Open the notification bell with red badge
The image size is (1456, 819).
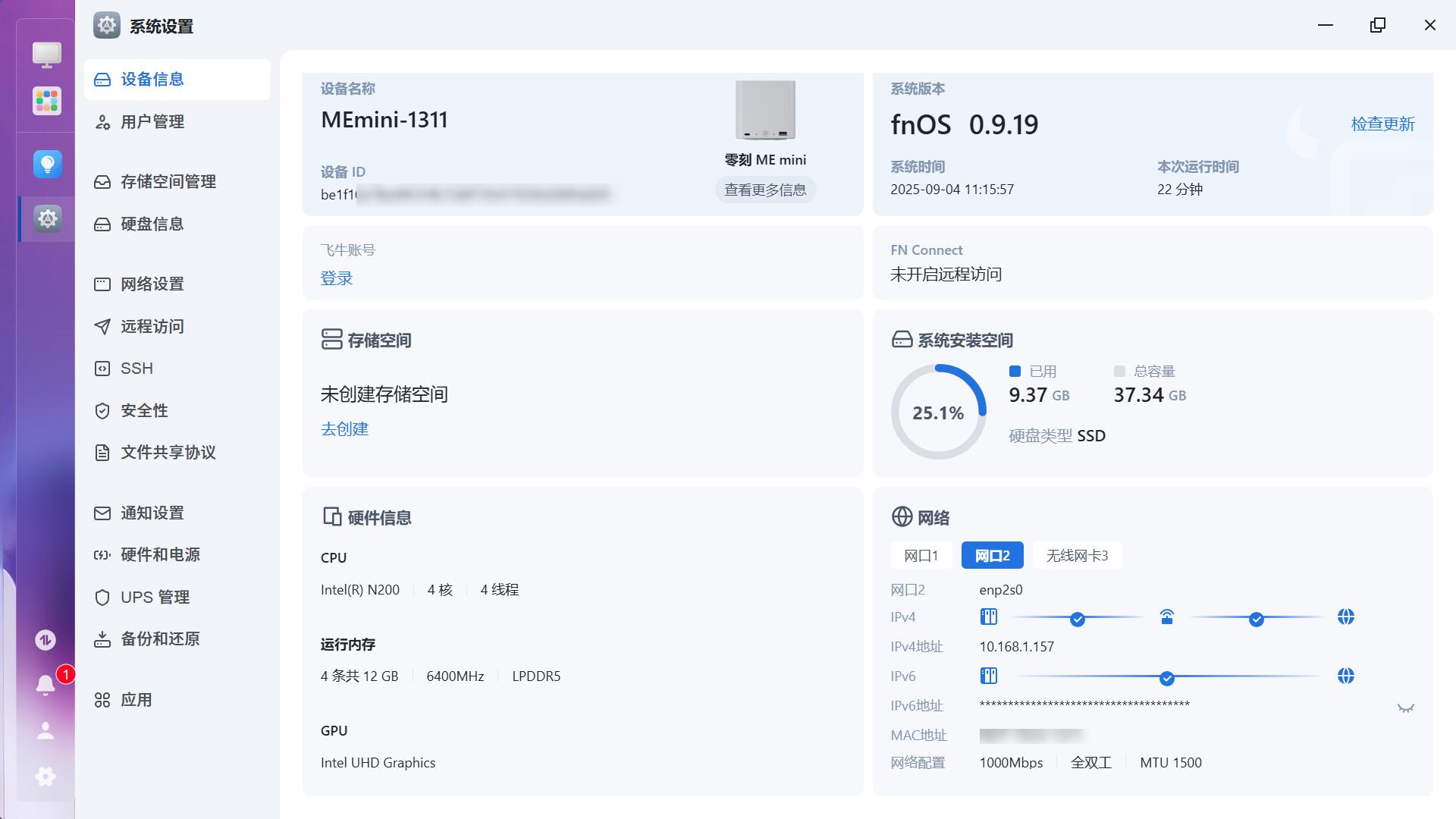[x=45, y=685]
